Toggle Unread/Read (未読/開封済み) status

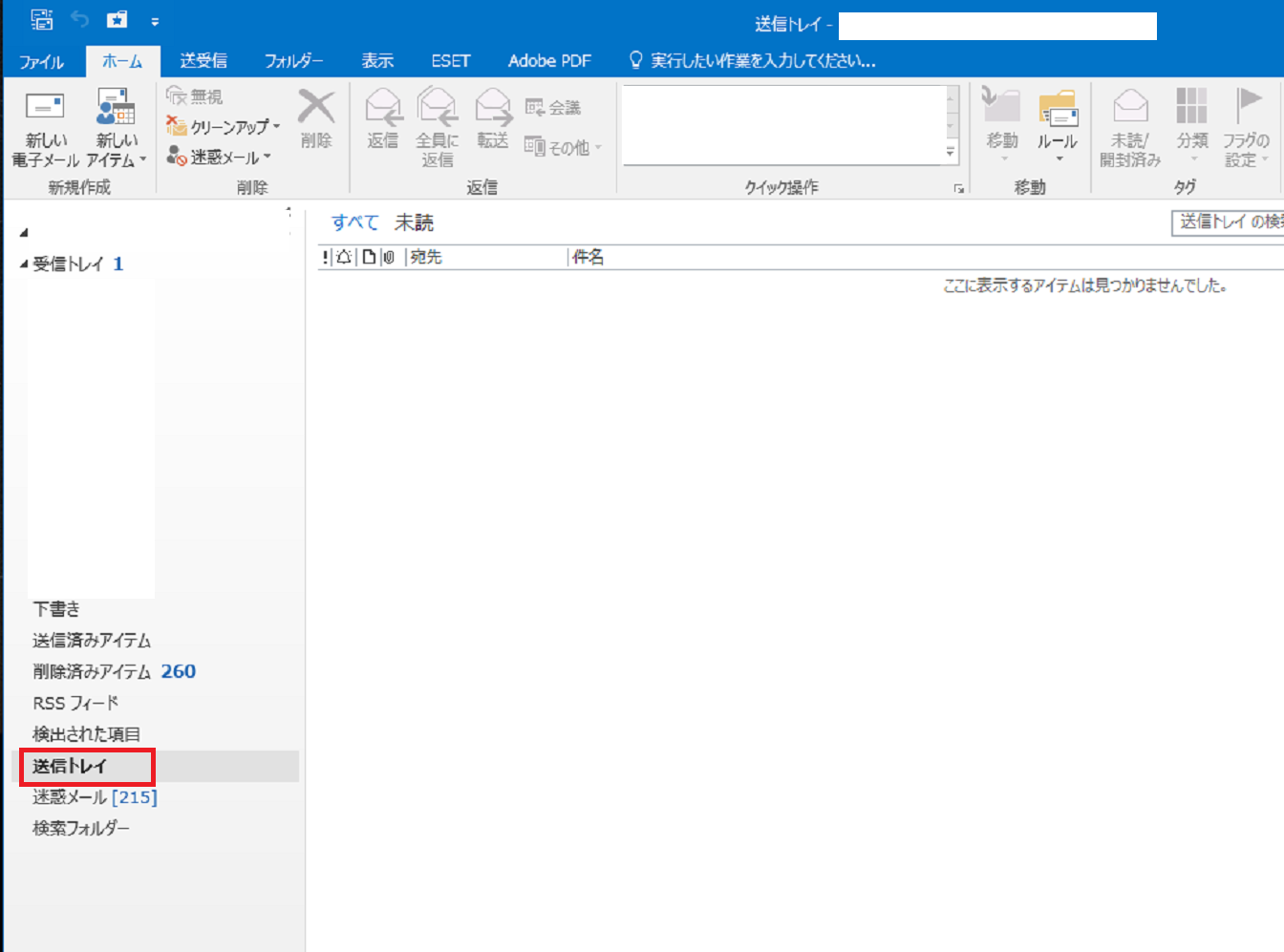click(x=1130, y=107)
